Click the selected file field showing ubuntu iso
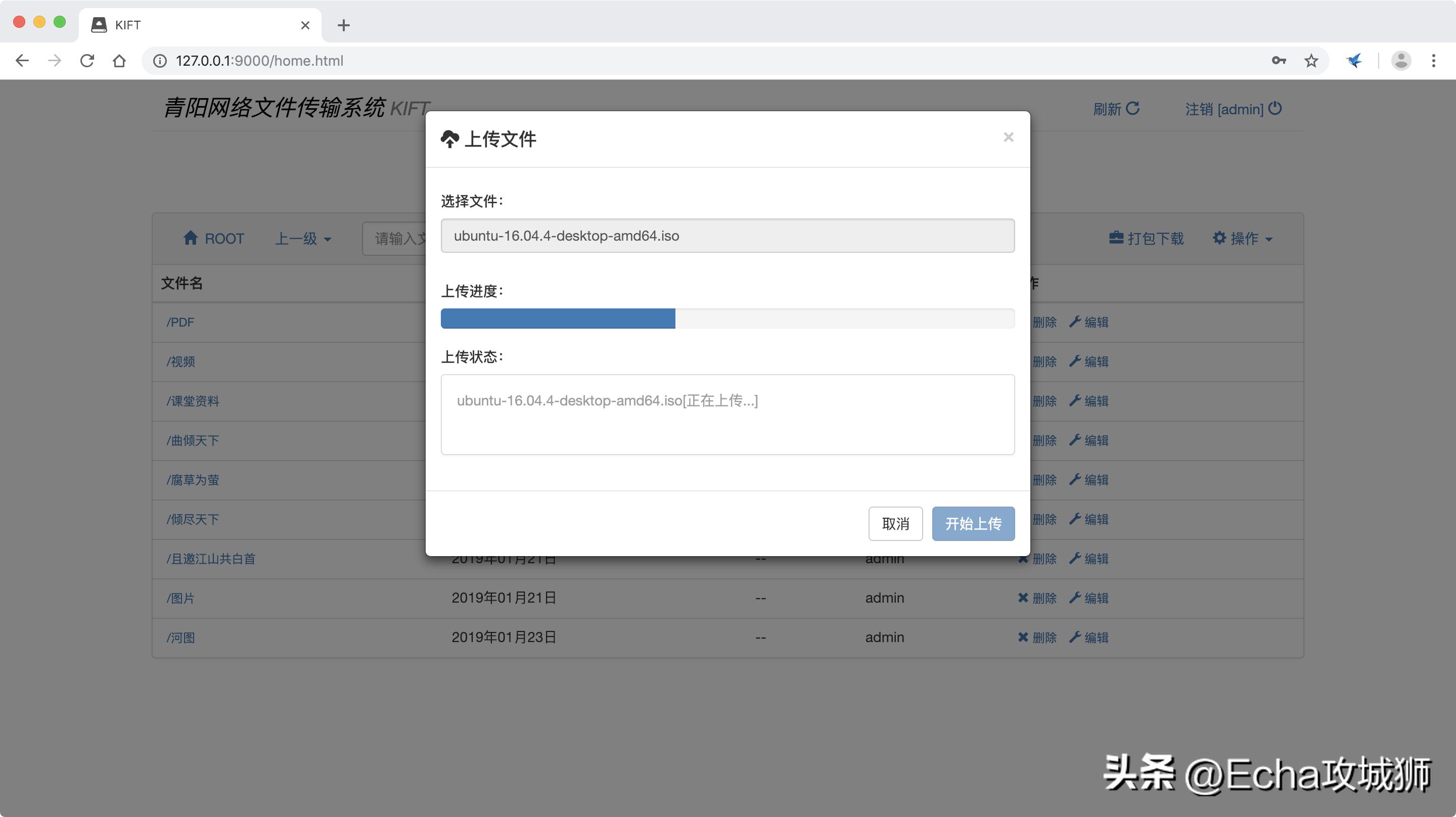The width and height of the screenshot is (1456, 817). 727,235
